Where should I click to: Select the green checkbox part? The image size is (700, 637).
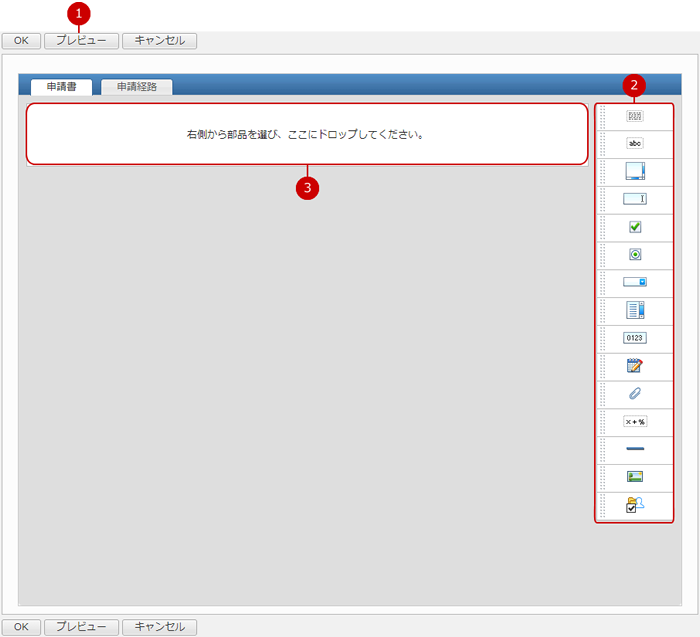point(635,227)
